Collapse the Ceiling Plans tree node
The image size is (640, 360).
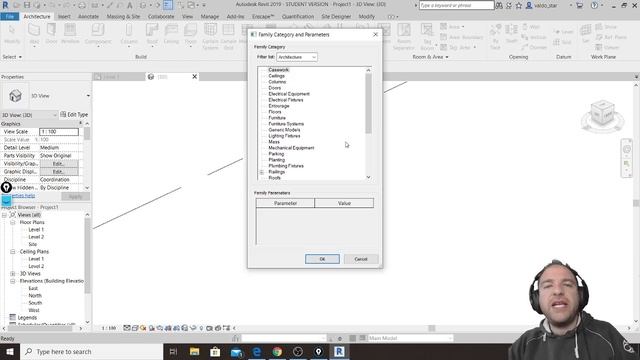pyautogui.click(x=13, y=252)
